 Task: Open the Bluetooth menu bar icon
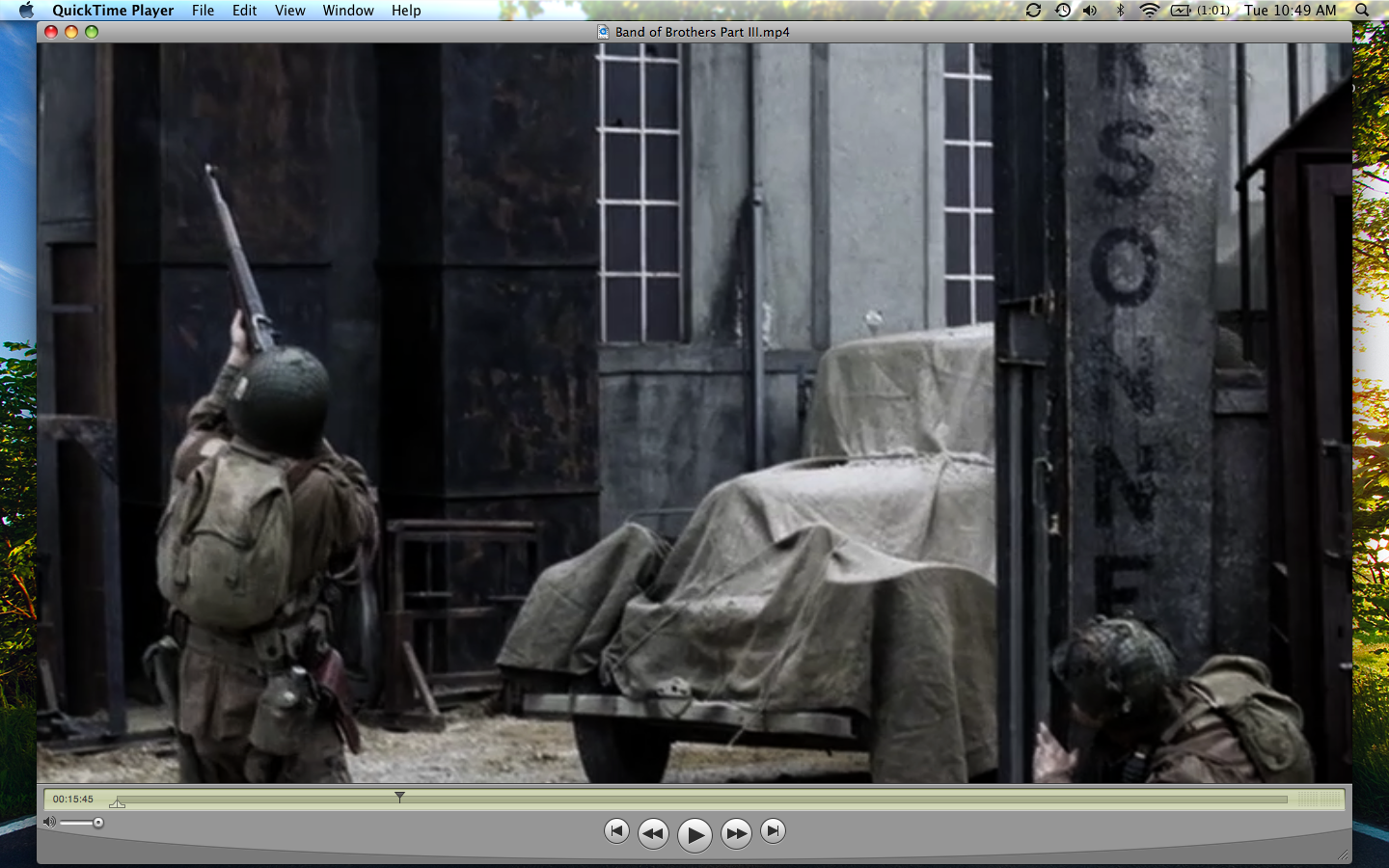coord(1120,10)
